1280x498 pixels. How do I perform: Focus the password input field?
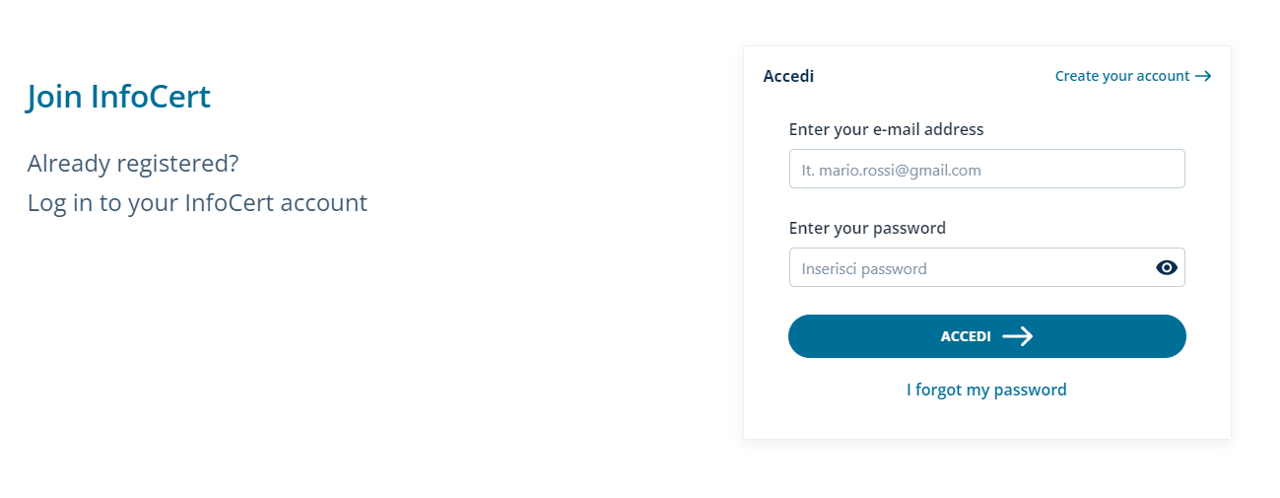pos(970,268)
